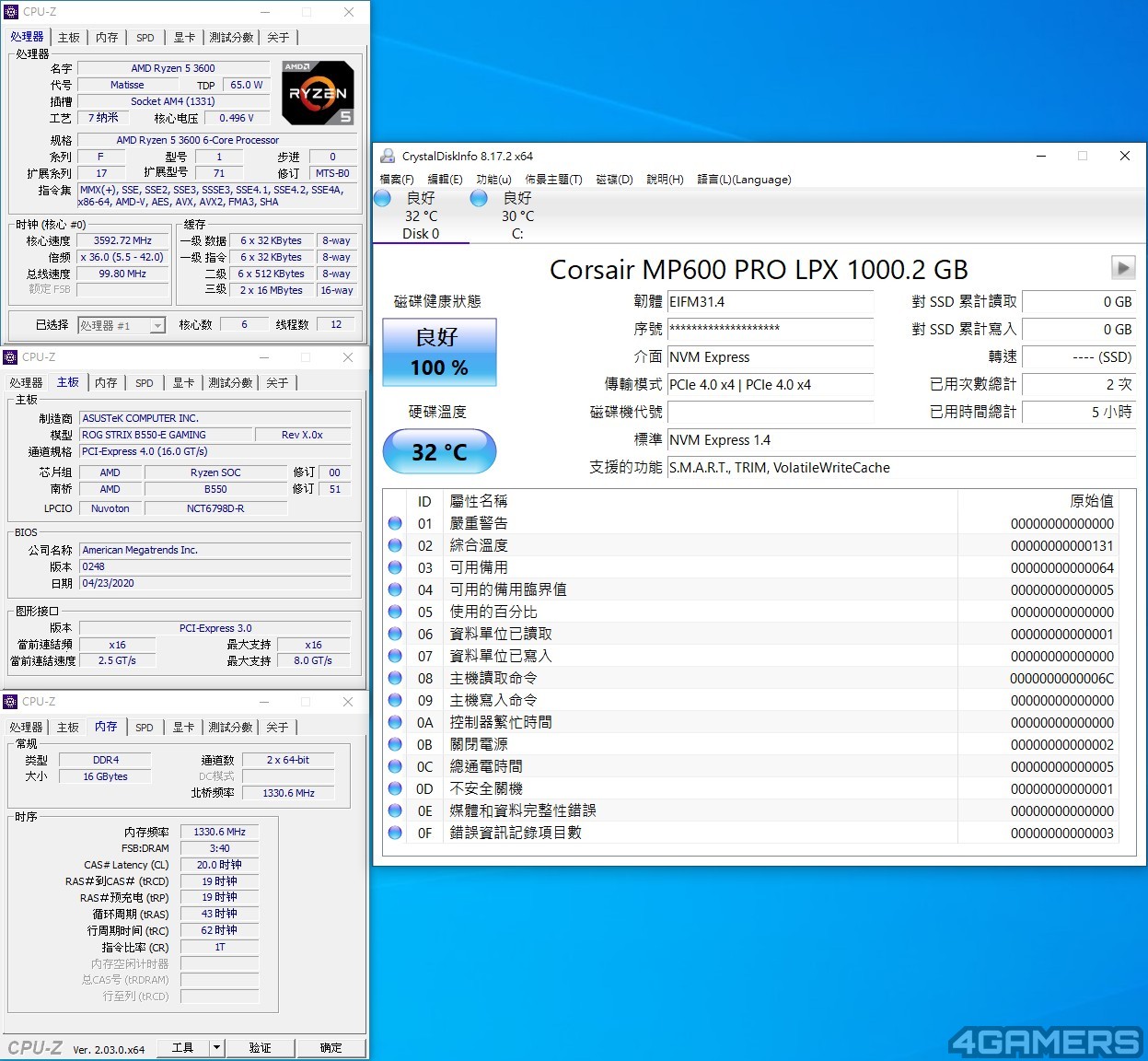Click the status dot for attribute 0B 關閉電源

(x=395, y=744)
